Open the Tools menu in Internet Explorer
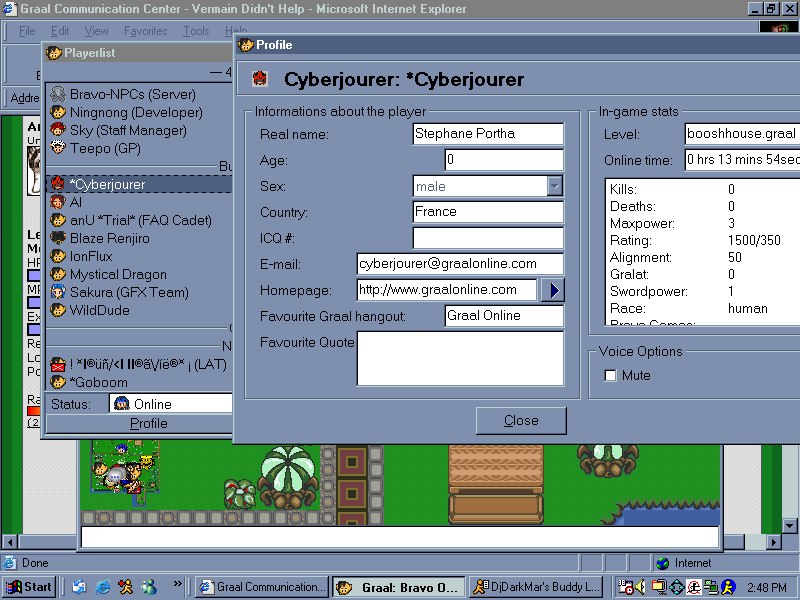This screenshot has height=600, width=800. point(196,31)
